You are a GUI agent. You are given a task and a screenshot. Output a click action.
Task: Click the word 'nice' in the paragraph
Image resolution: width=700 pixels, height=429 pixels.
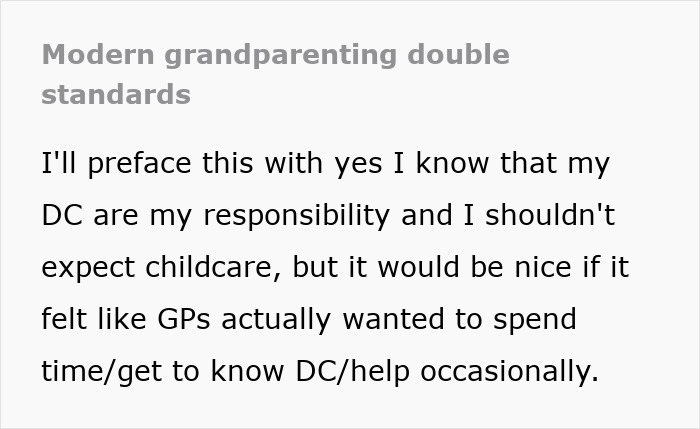click(x=543, y=268)
